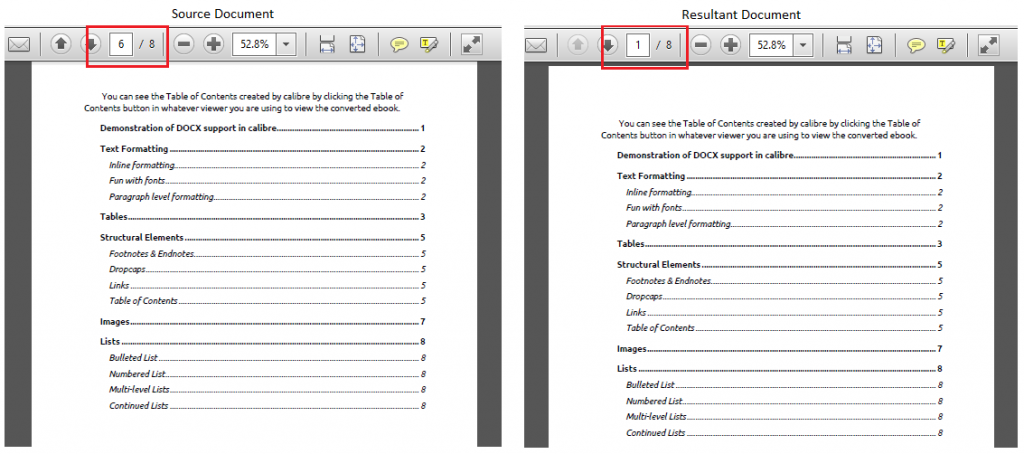Enter read mode via expand icon in Resultant Document

point(987,45)
